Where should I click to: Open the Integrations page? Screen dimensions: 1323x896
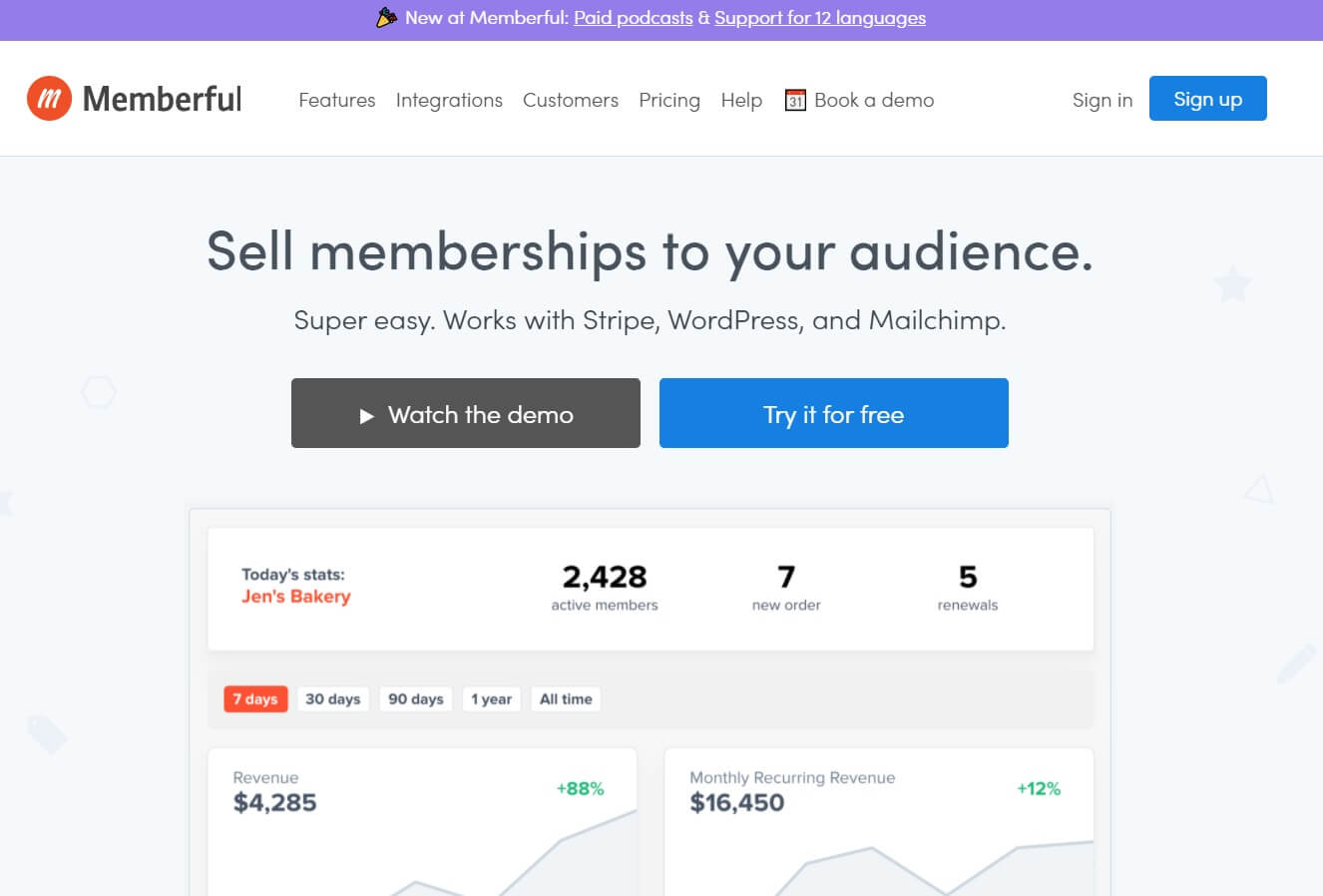point(449,100)
